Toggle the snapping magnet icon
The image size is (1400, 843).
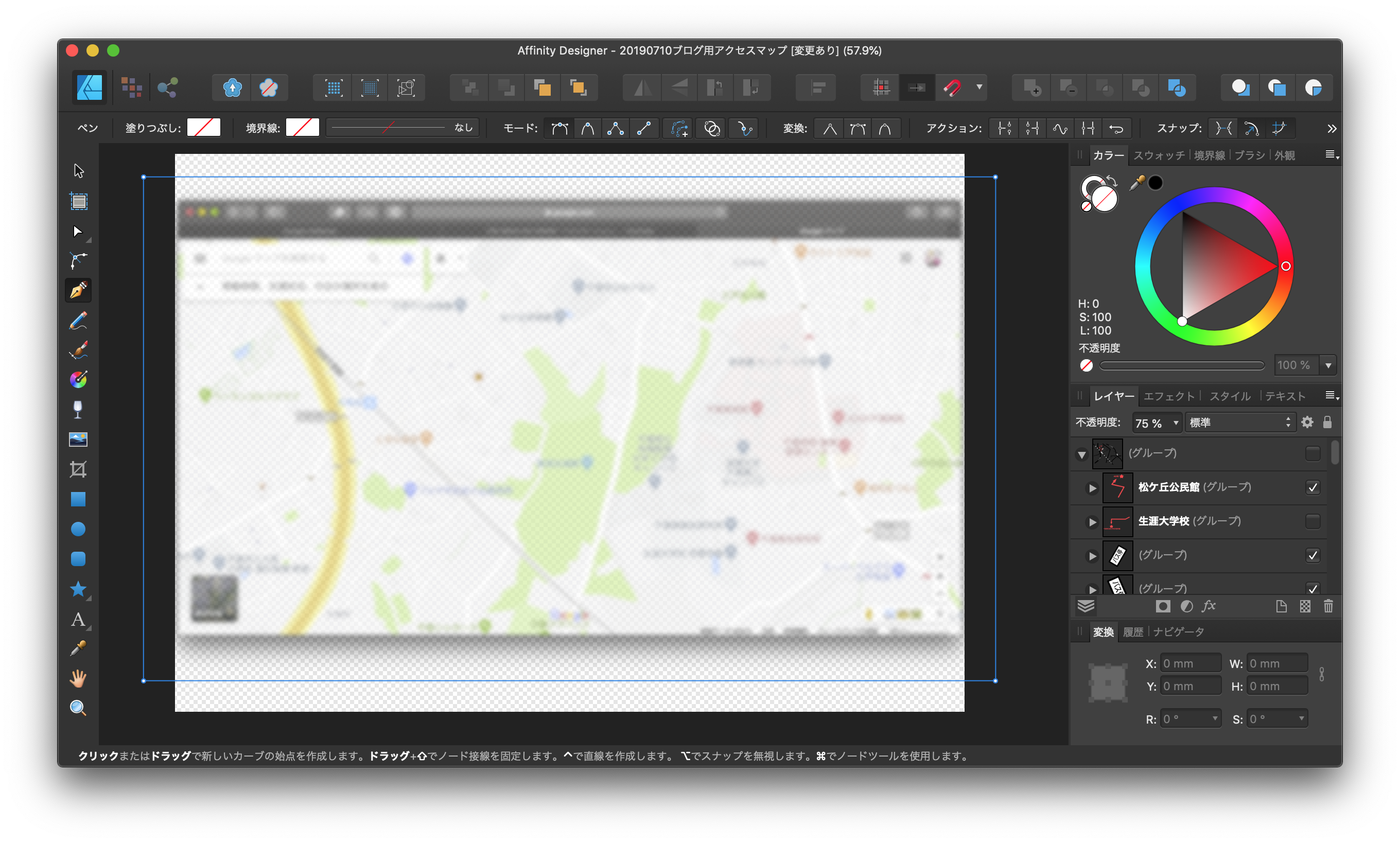coord(952,87)
